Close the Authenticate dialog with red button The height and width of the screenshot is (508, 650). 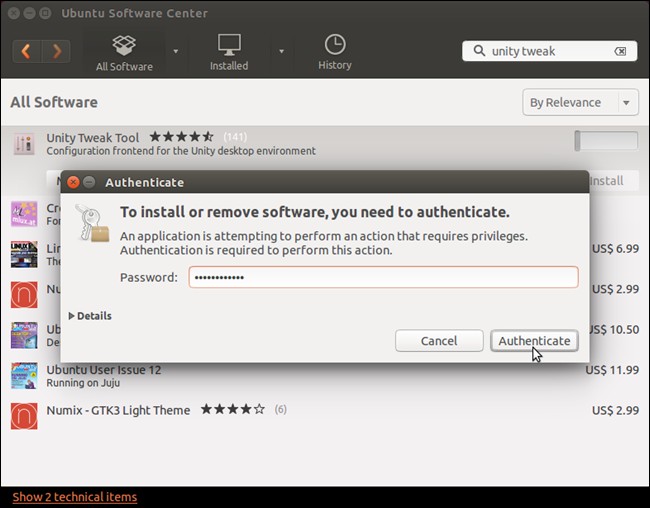click(73, 182)
